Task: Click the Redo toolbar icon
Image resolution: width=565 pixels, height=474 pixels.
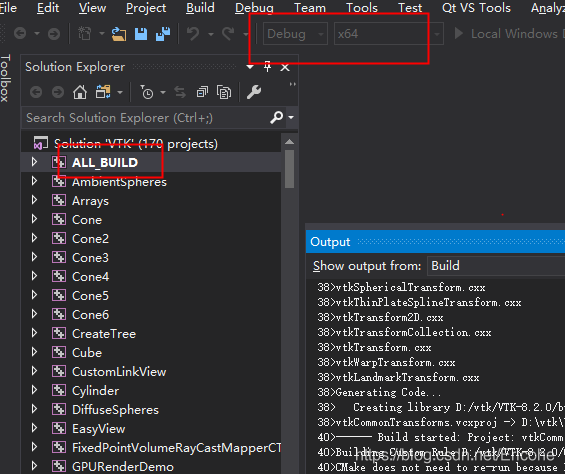Action: [228, 34]
